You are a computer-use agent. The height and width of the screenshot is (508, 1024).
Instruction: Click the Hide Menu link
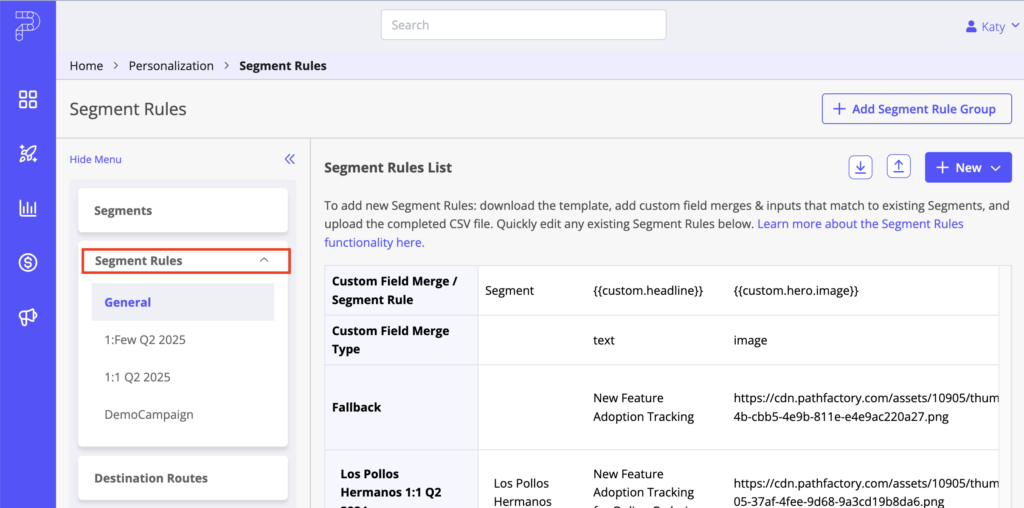(x=95, y=159)
